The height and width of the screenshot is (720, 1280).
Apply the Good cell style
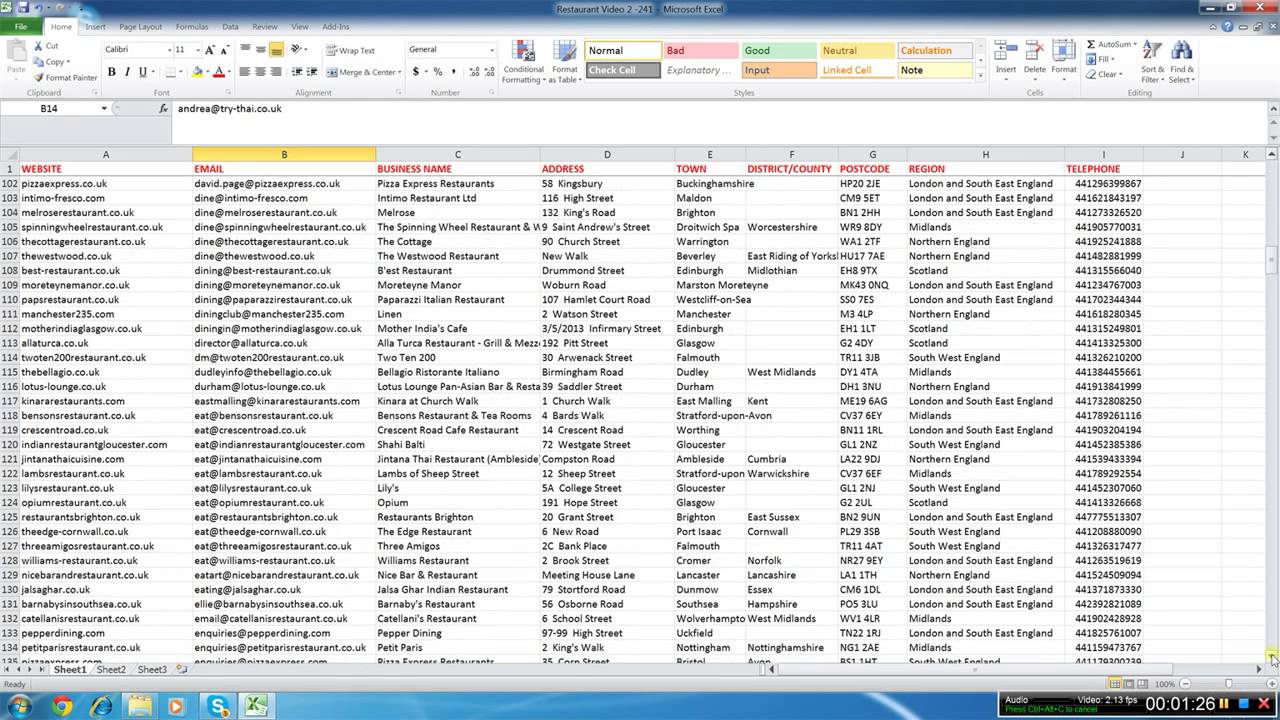(779, 50)
